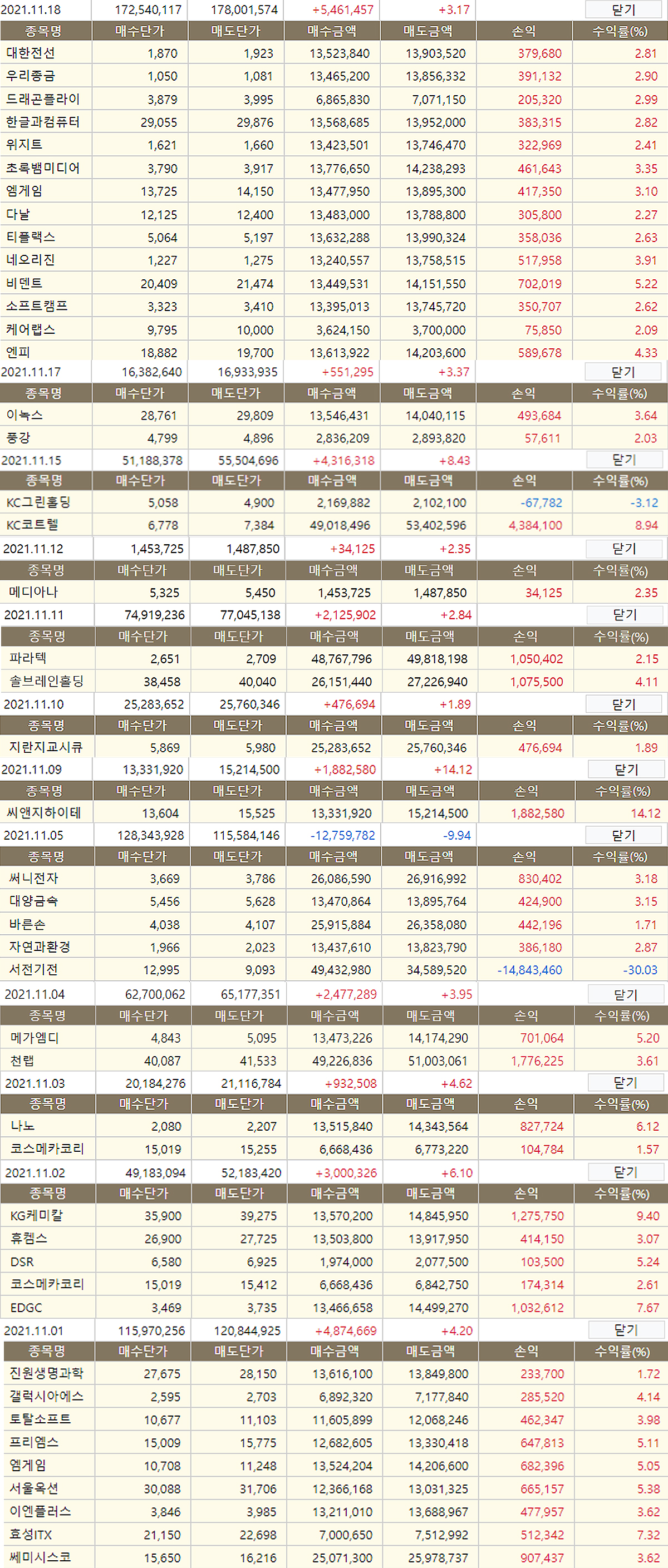The width and height of the screenshot is (668, 1568).
Task: Click stock name 엔피
Action: click(x=18, y=352)
